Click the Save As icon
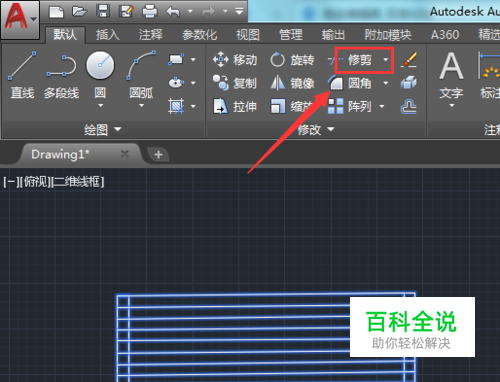This screenshot has height=382, width=500. 126,12
